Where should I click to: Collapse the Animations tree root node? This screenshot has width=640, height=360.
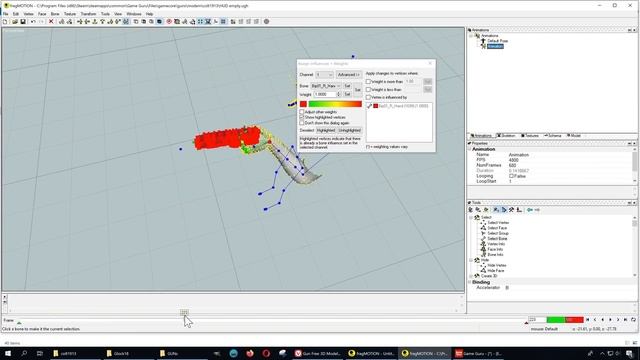click(471, 36)
